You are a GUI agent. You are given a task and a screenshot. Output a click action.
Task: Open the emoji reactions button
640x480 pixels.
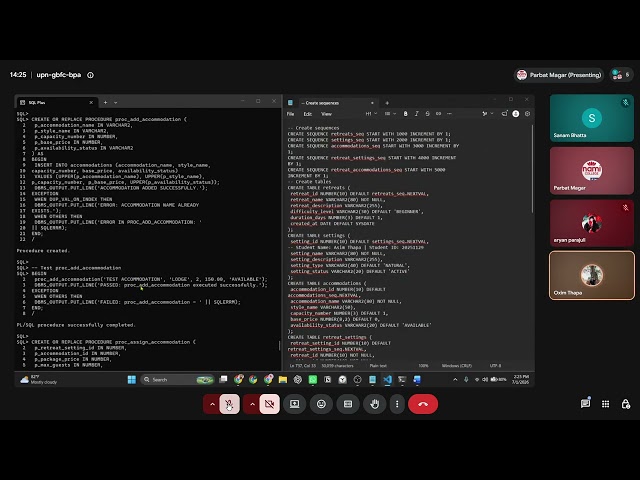pos(321,404)
